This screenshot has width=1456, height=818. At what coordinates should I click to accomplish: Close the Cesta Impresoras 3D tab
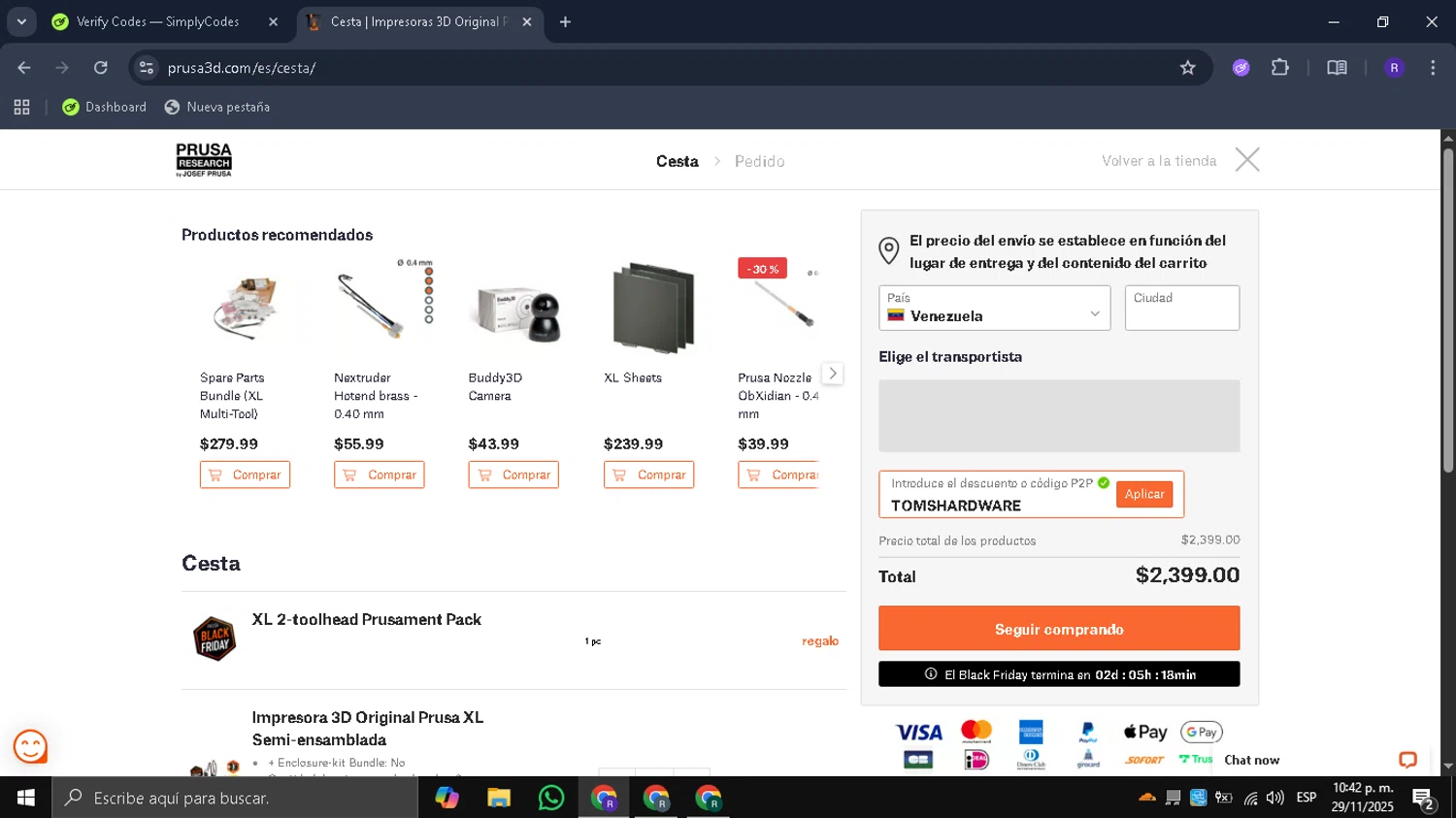(527, 21)
